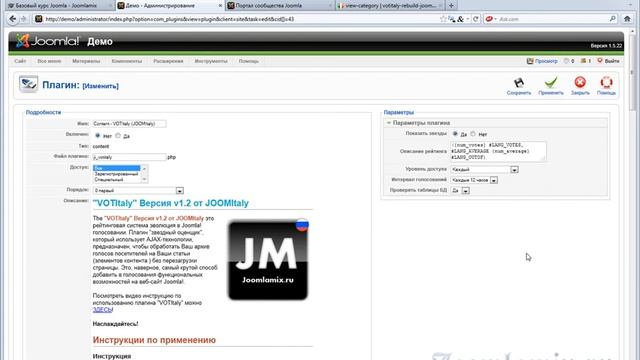This screenshot has height=360, width=640.
Task: Click the Применить label under the apply icon
Action: tap(551, 93)
